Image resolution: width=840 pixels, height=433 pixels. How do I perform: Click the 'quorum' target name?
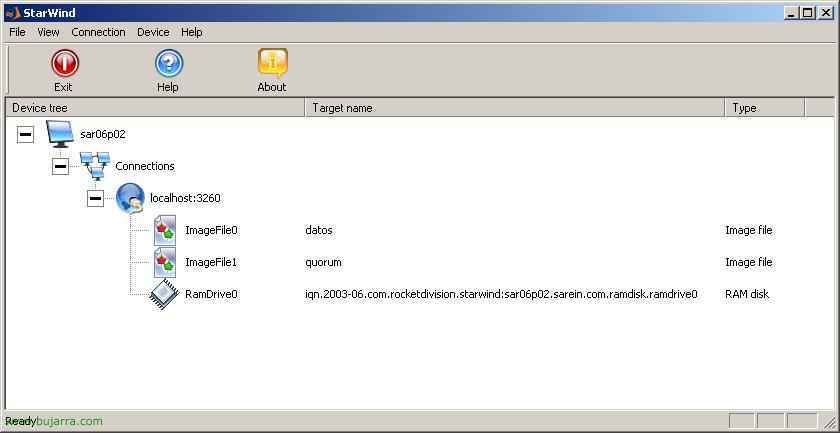pyautogui.click(x=323, y=263)
